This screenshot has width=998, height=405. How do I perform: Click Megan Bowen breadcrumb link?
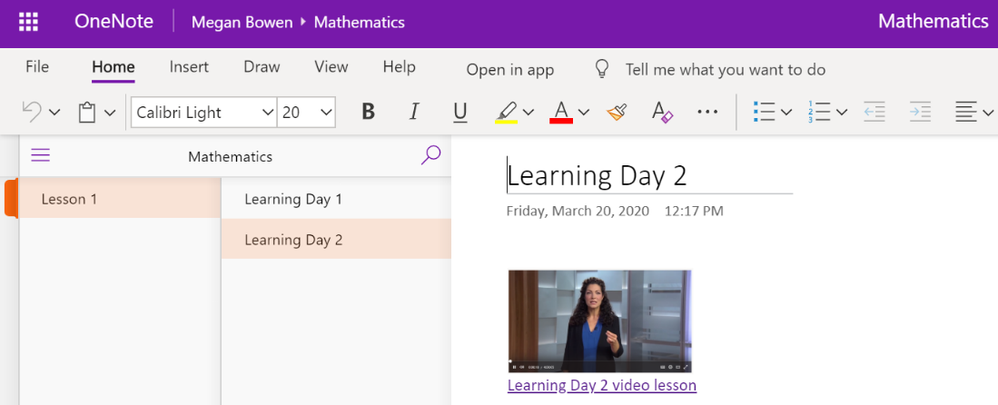[x=242, y=22]
